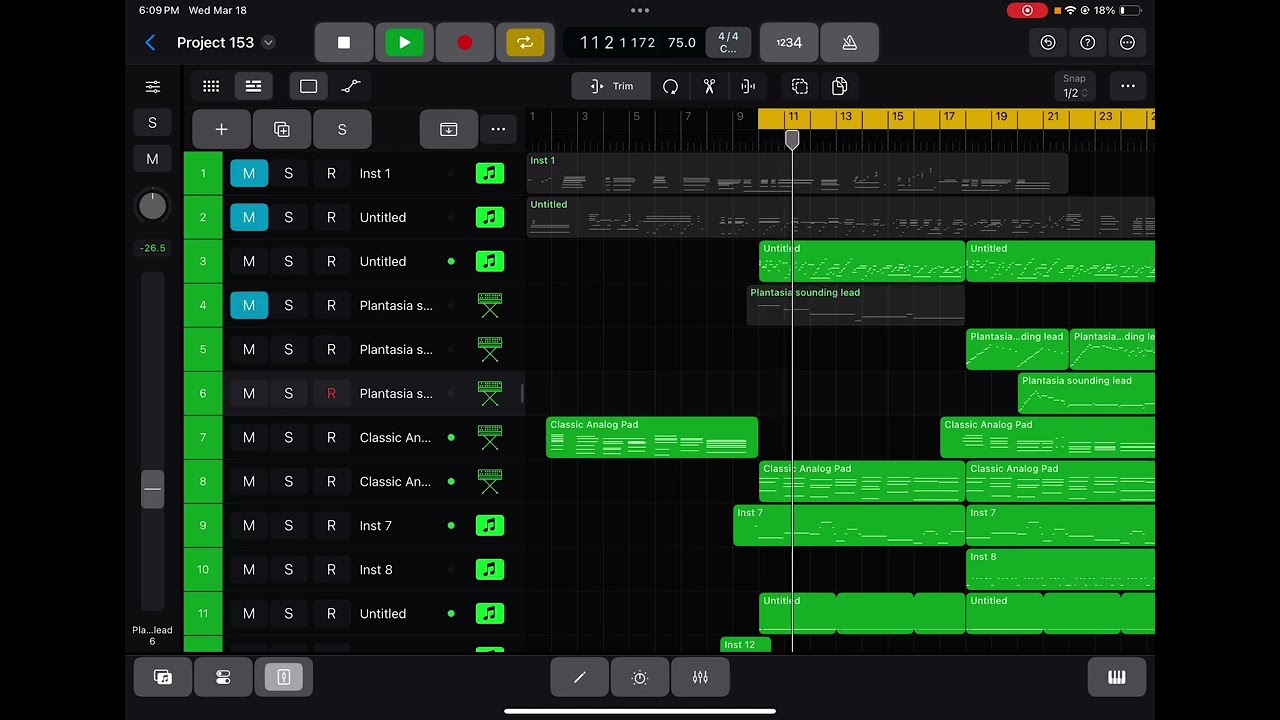Image resolution: width=1280 pixels, height=720 pixels.
Task: Select the multi-select marquee icon
Action: (x=800, y=86)
